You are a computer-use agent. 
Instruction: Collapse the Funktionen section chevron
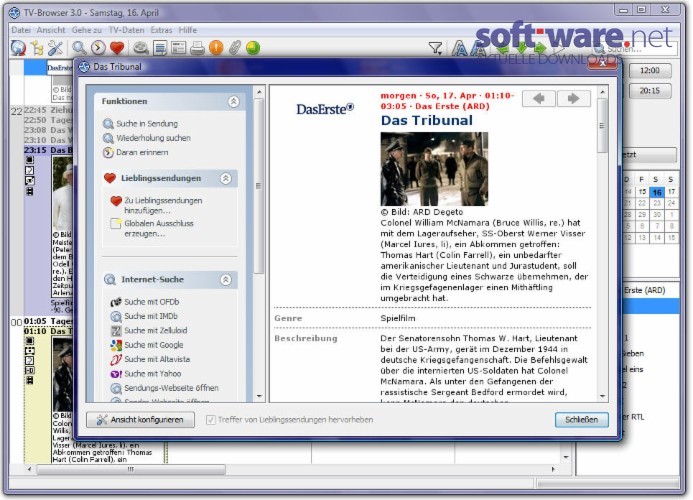point(234,101)
